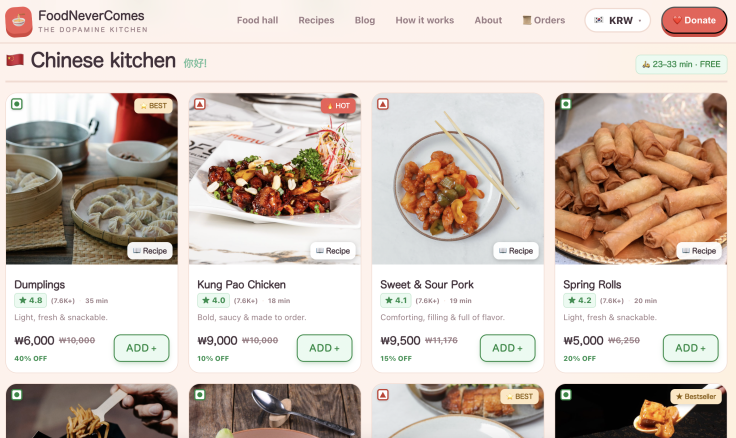
Task: Open Orders from the navigation
Action: point(544,20)
